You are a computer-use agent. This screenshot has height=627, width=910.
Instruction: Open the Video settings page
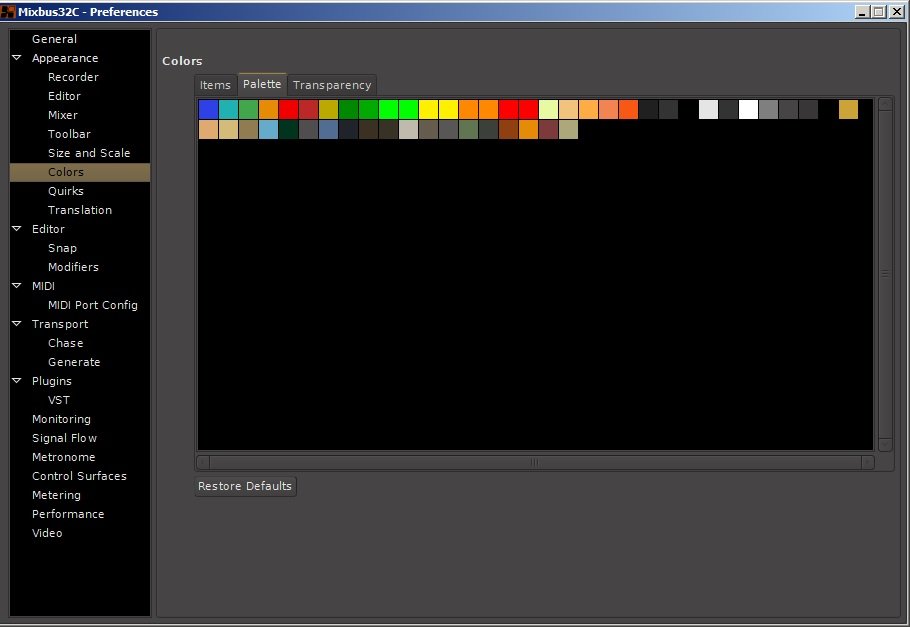pyautogui.click(x=47, y=533)
